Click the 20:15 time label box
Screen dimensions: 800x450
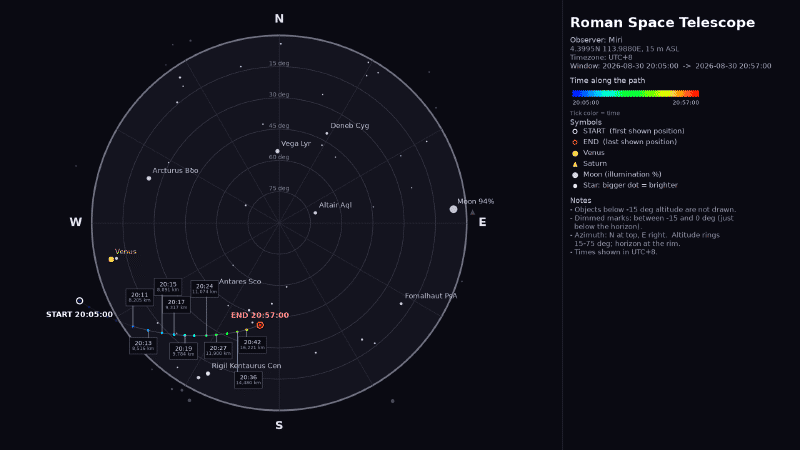point(168,287)
